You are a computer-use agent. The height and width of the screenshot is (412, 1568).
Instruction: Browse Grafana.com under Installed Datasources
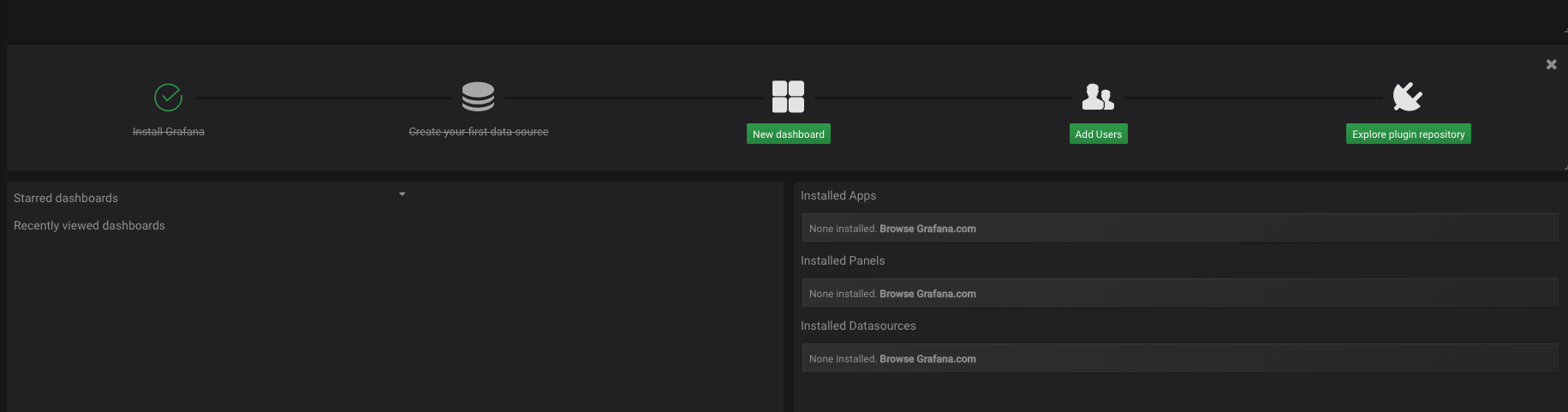[x=927, y=359]
